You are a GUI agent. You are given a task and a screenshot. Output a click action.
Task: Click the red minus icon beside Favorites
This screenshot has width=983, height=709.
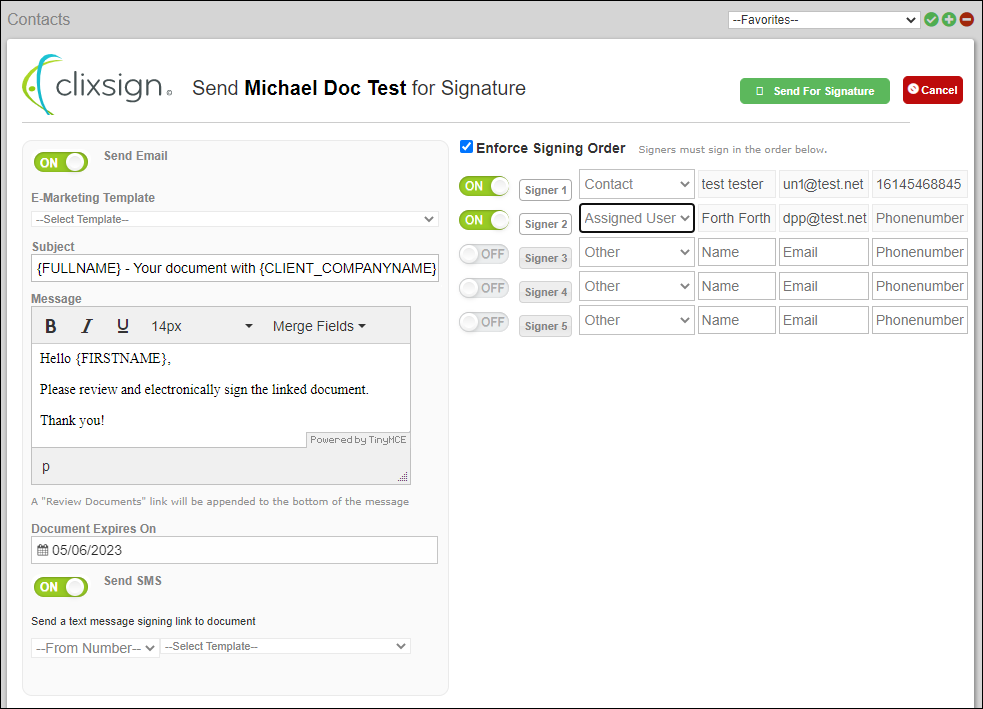point(966,19)
